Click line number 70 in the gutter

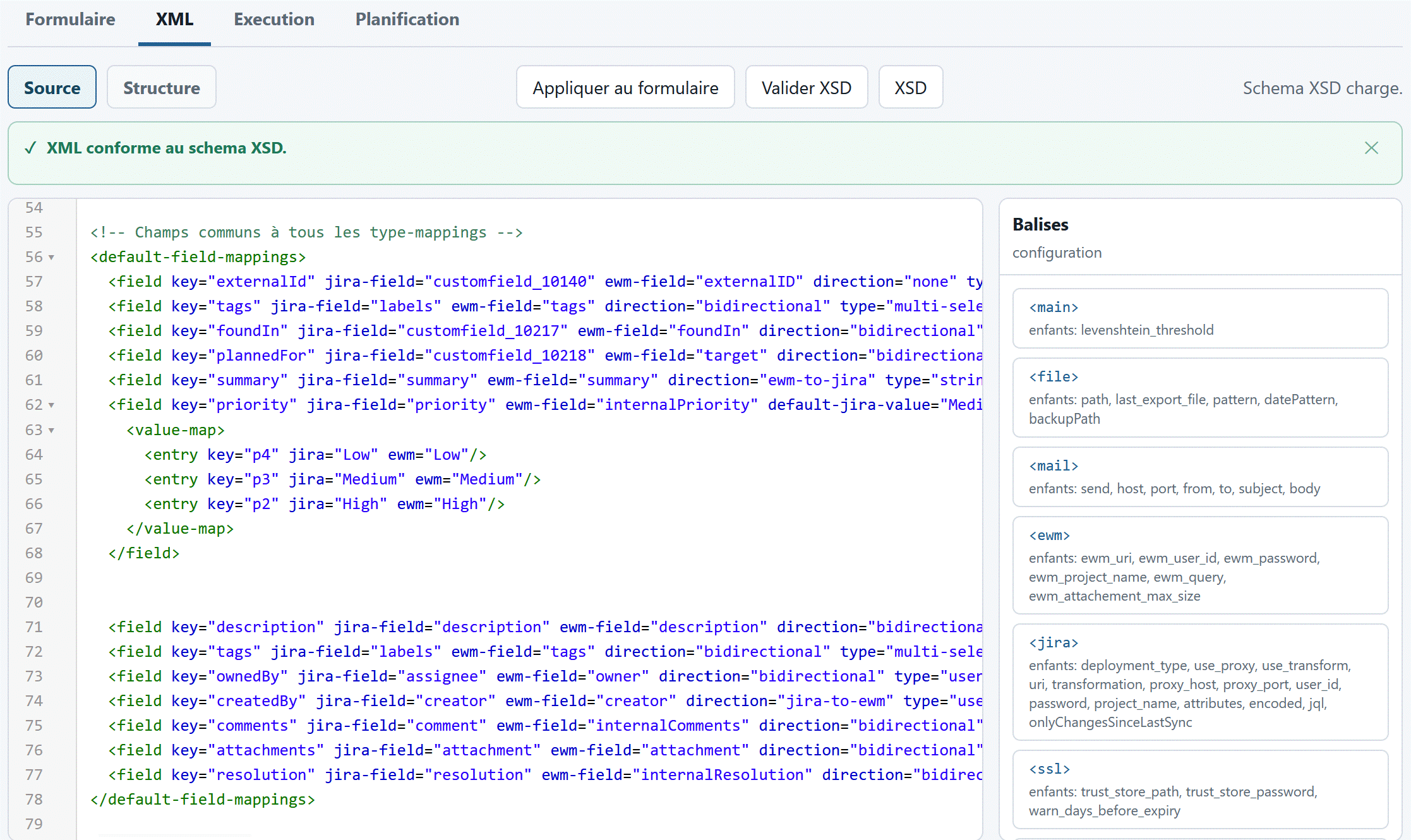(x=34, y=603)
